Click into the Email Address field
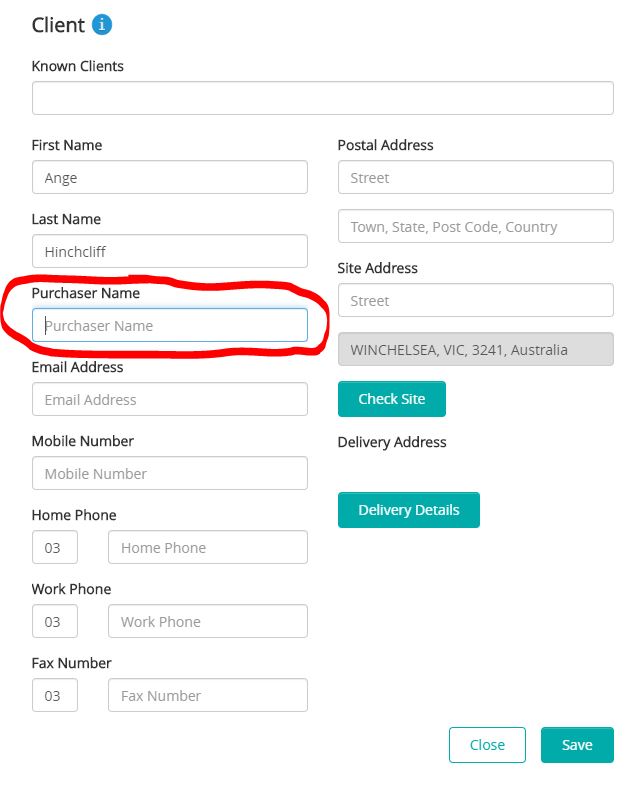 169,400
